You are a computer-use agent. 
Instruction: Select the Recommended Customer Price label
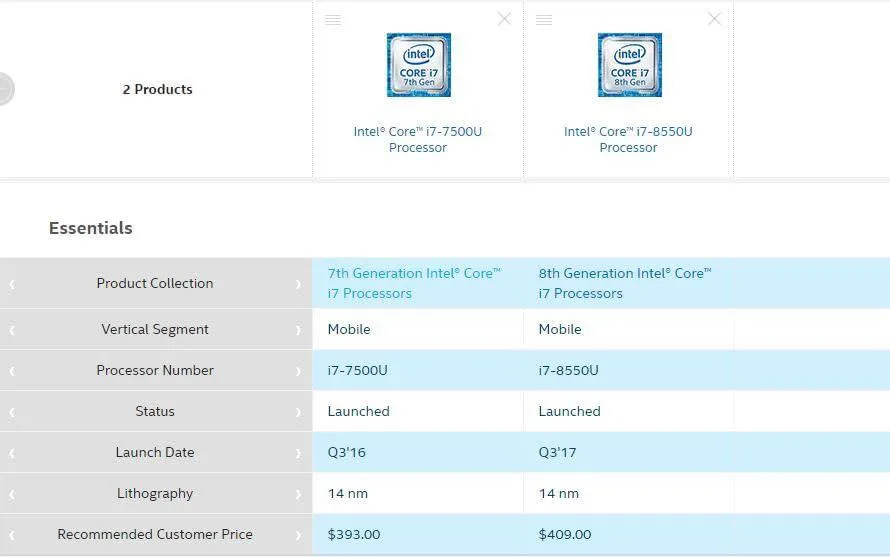[x=155, y=534]
